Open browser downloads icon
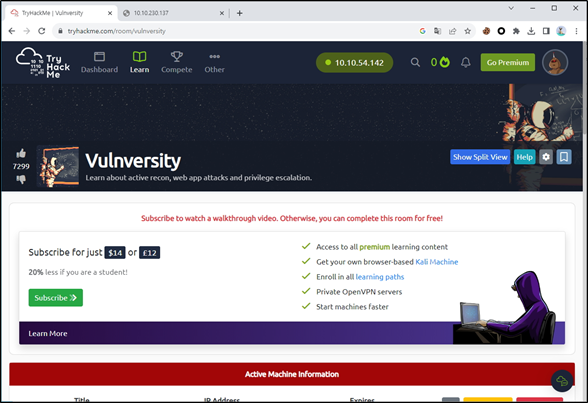Screen dimensions: 588x403 tap(531, 31)
